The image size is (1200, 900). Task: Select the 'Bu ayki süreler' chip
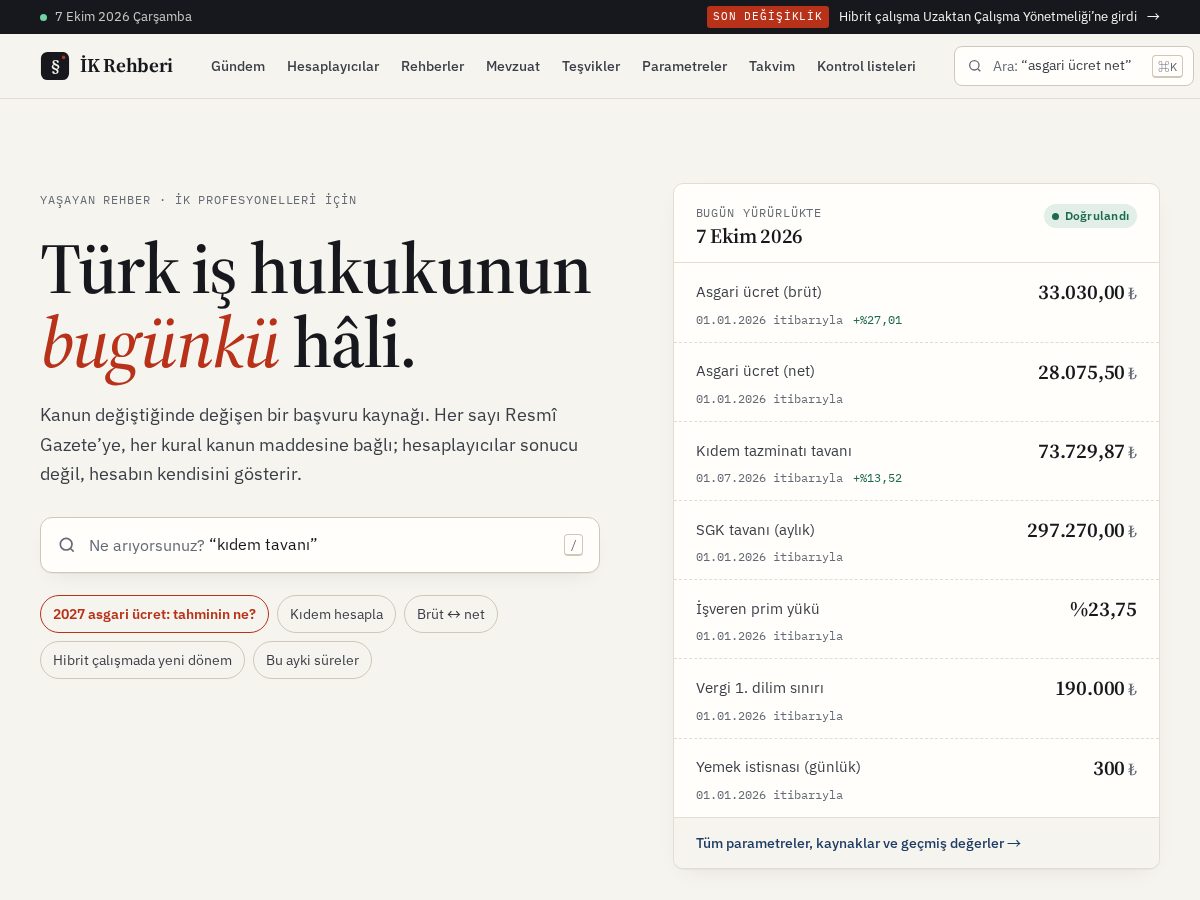tap(312, 660)
